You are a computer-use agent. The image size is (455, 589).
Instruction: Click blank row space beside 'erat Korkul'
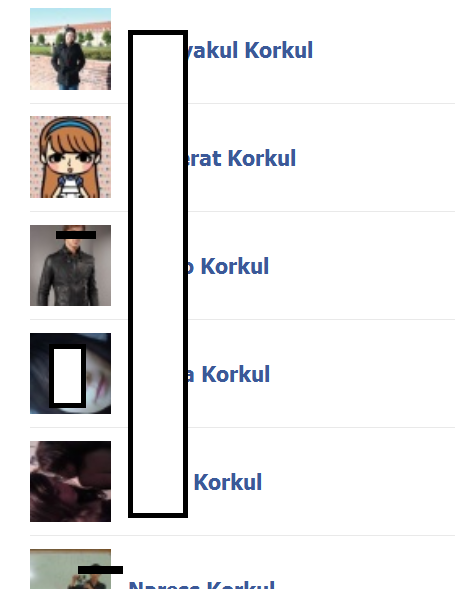(376, 158)
